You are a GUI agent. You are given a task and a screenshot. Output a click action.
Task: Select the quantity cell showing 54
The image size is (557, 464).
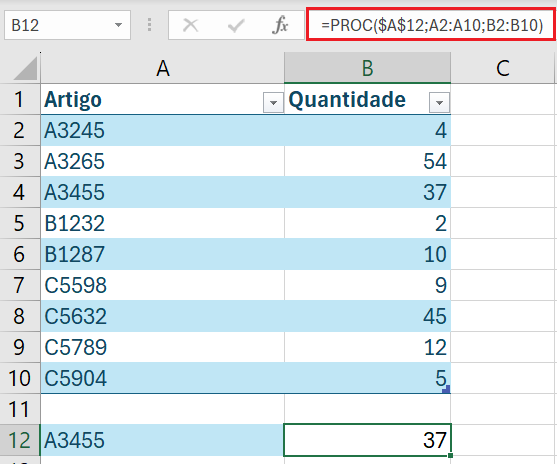coord(368,161)
